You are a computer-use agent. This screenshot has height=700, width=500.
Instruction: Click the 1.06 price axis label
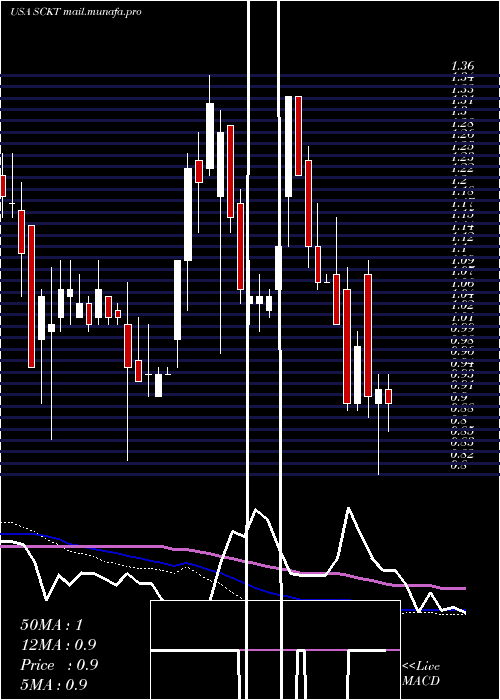pyautogui.click(x=462, y=283)
